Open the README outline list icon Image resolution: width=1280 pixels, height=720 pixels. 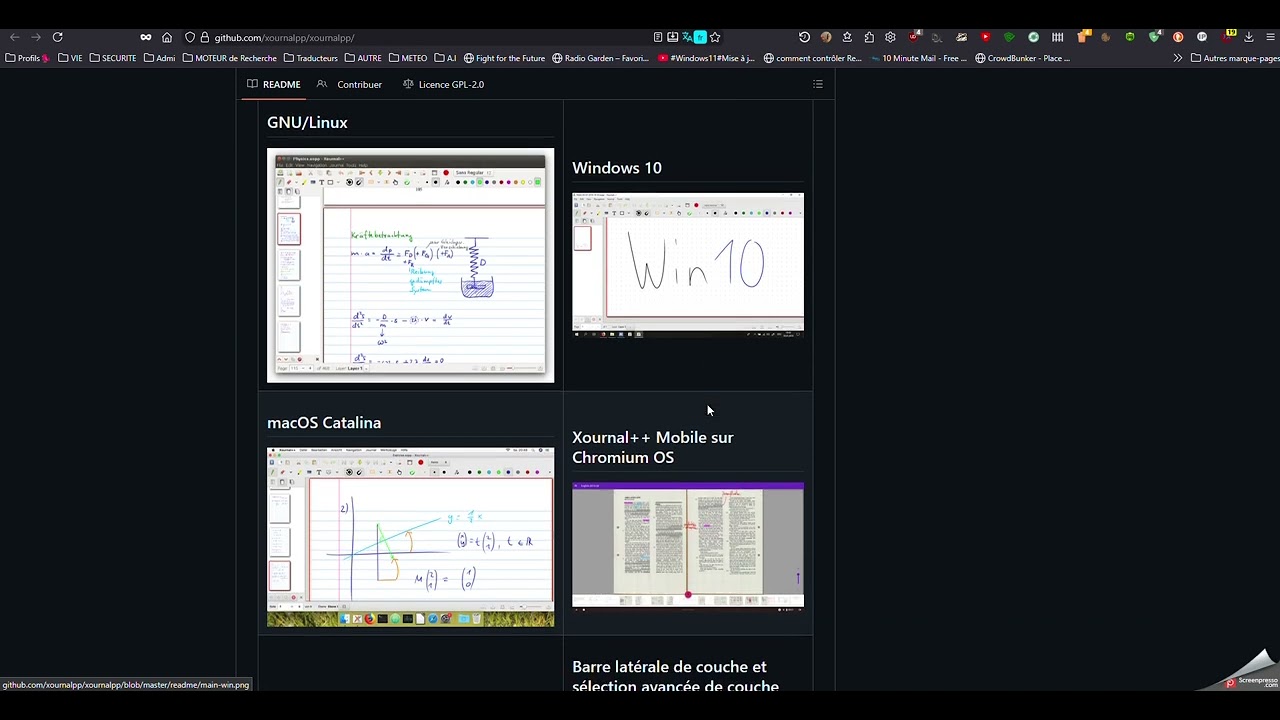[x=818, y=84]
